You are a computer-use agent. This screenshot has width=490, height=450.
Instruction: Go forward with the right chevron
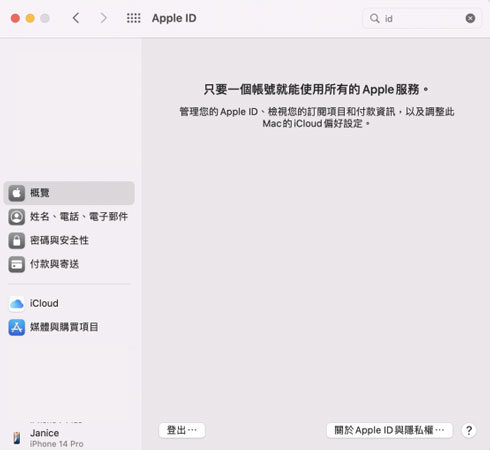click(x=103, y=18)
